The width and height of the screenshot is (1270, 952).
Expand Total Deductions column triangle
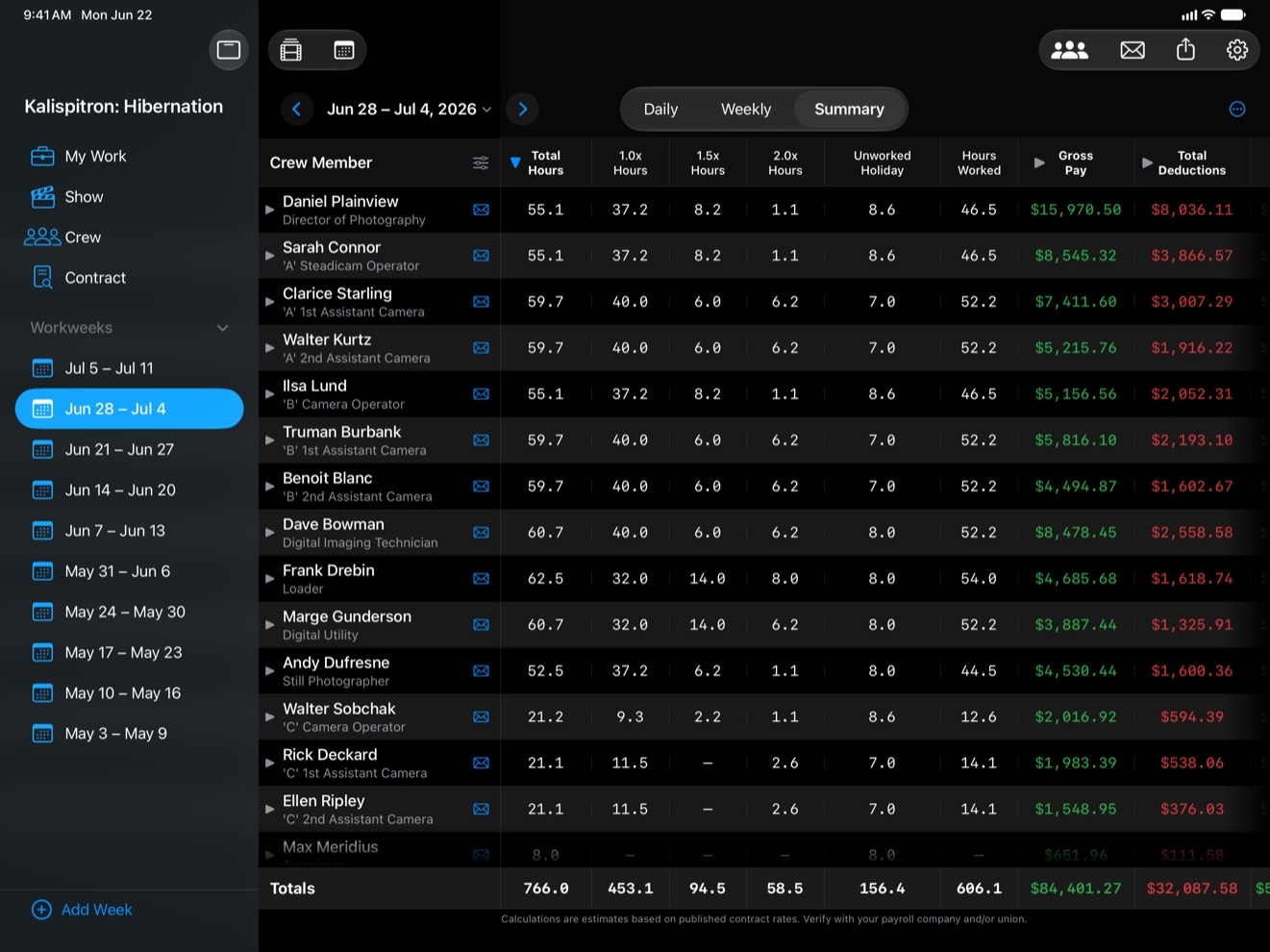tap(1147, 163)
